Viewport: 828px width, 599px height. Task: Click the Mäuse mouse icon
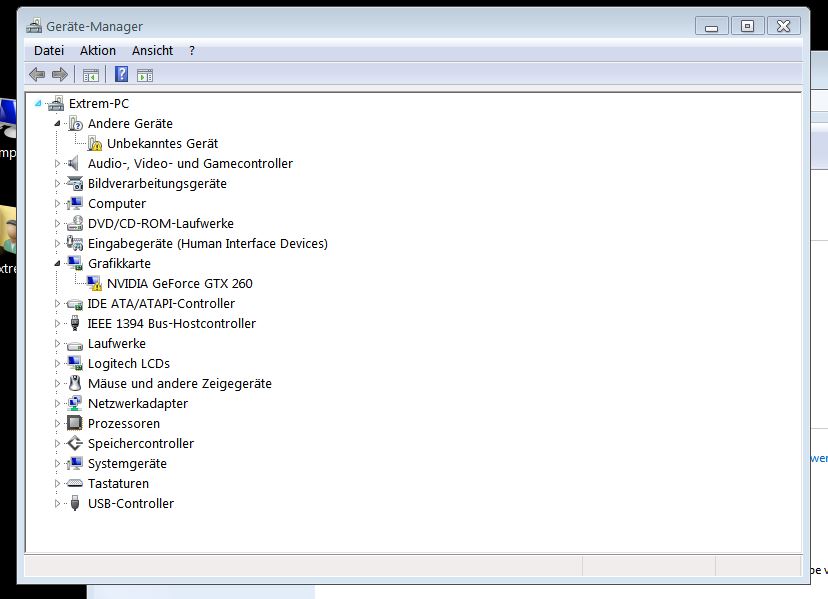point(75,383)
